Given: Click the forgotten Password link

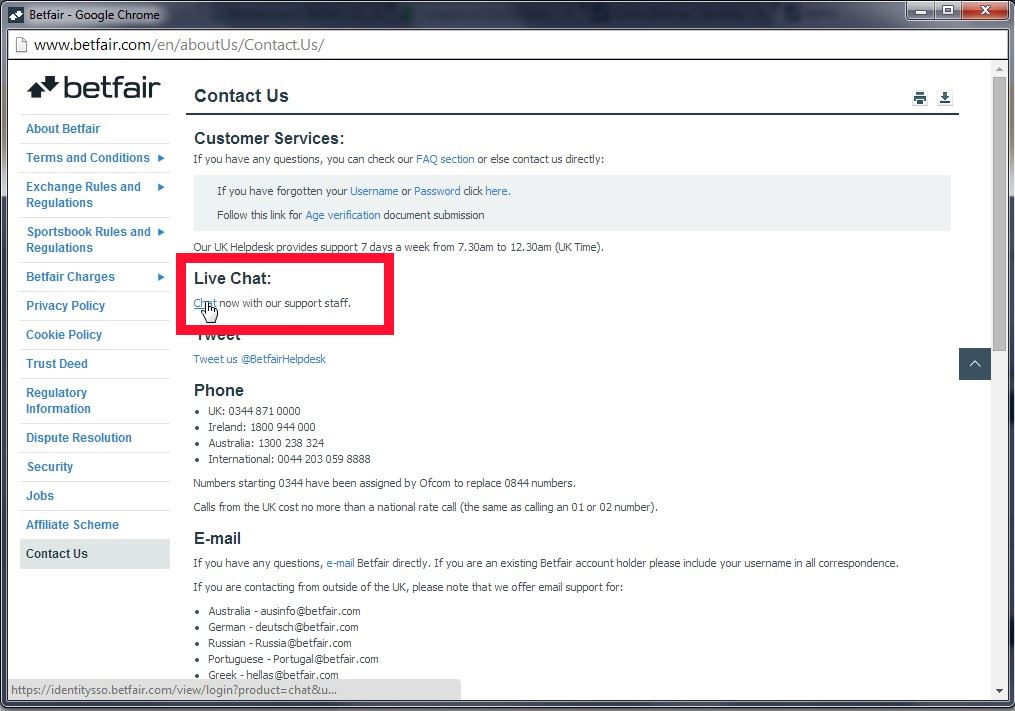Looking at the screenshot, I should [437, 191].
